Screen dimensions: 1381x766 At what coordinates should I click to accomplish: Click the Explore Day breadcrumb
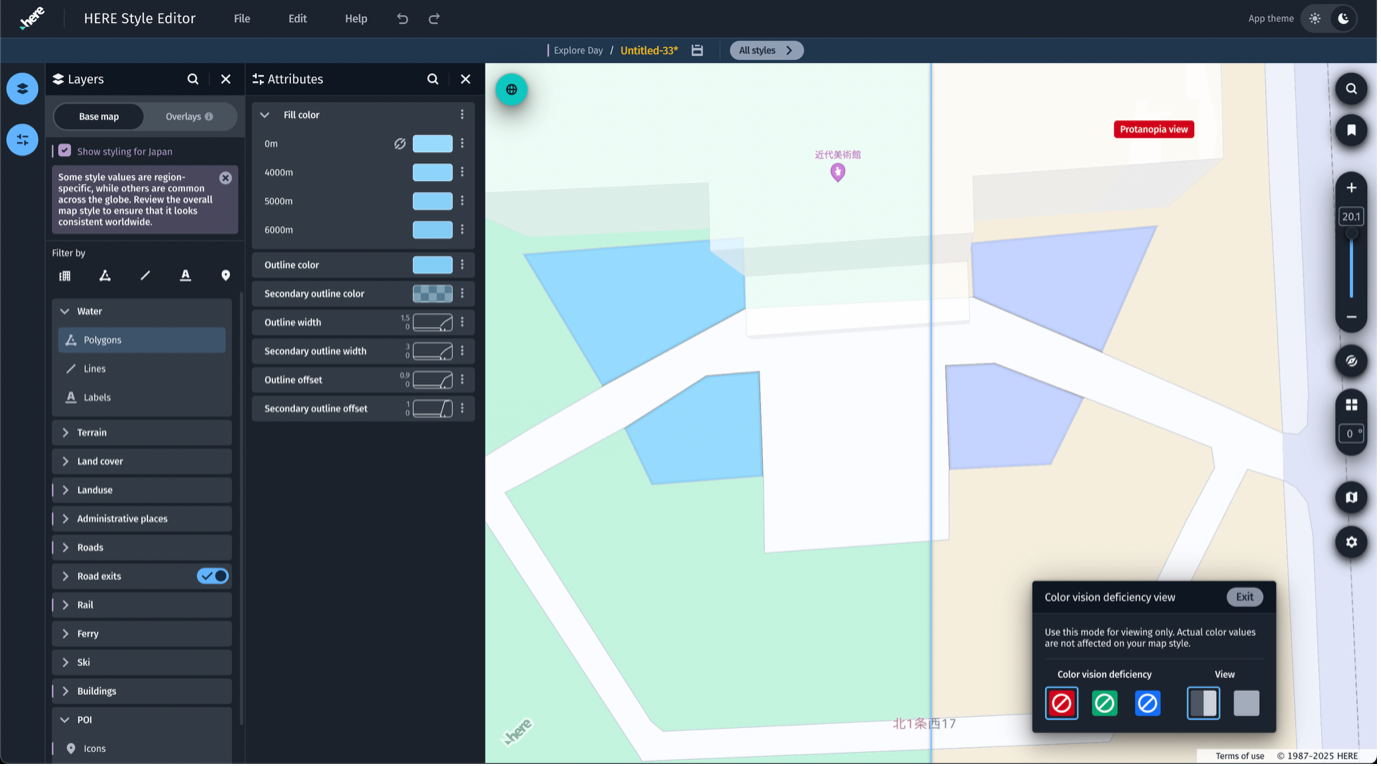click(580, 50)
